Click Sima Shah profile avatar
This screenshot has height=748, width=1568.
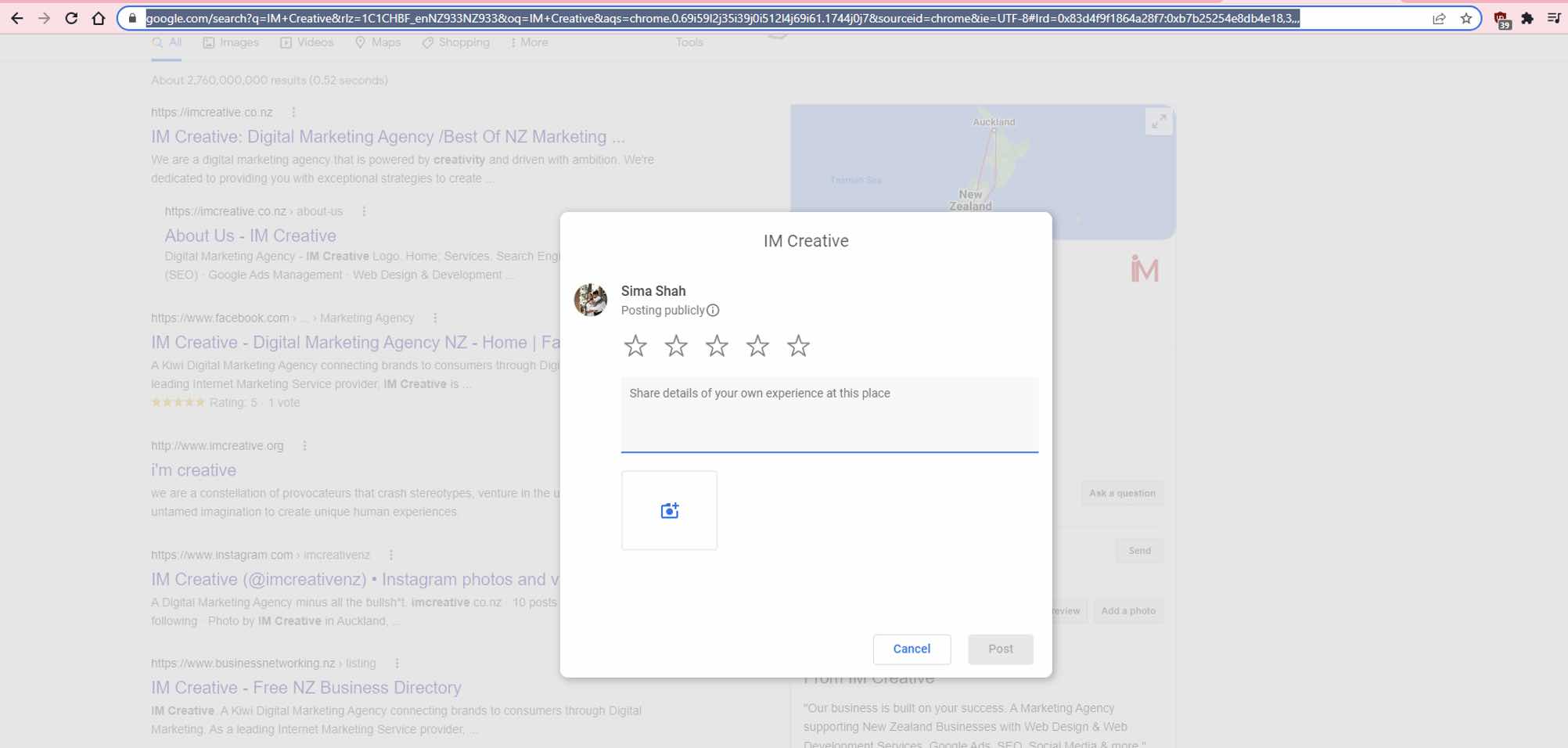(x=591, y=300)
